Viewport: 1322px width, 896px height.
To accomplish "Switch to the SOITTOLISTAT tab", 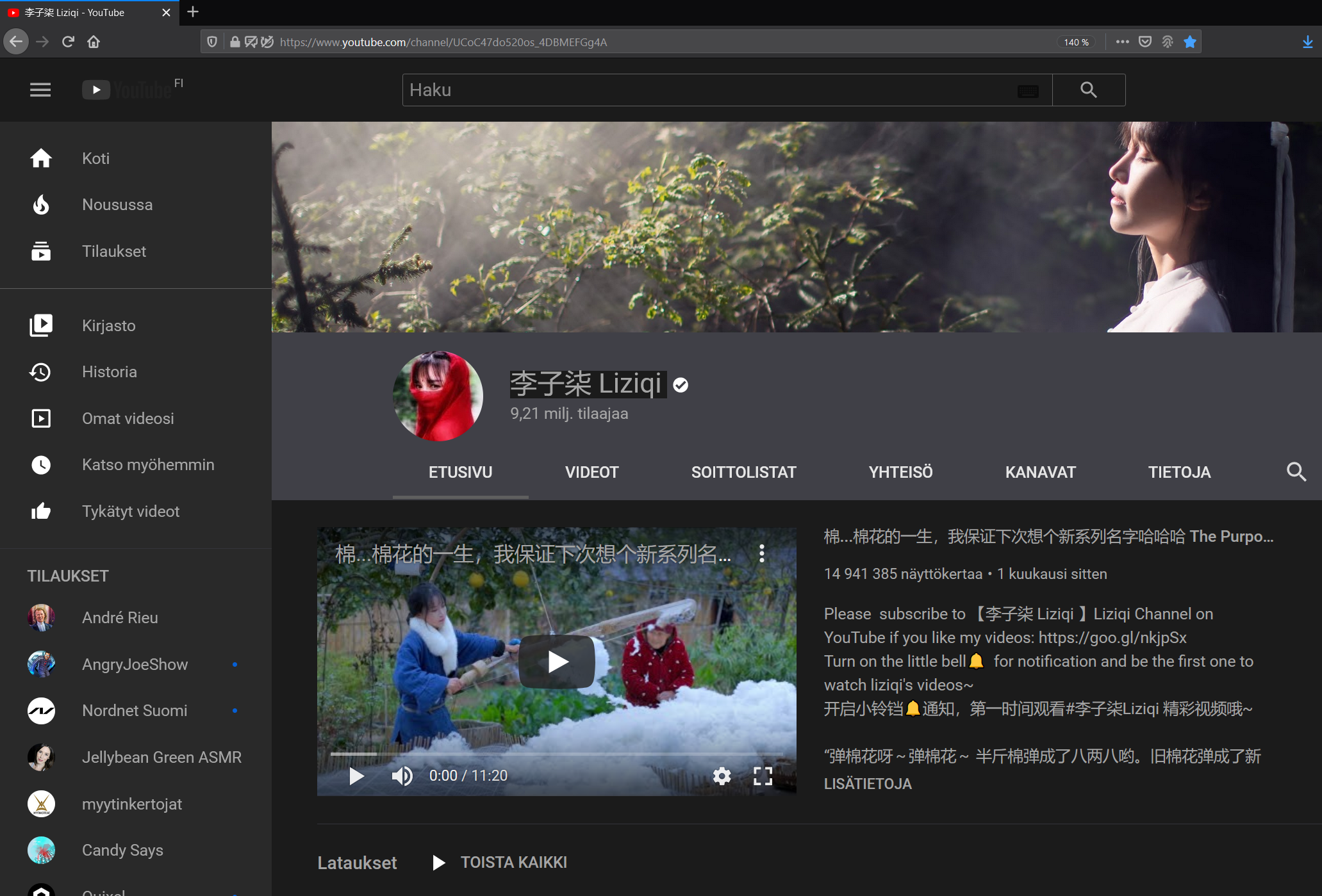I will [x=743, y=473].
